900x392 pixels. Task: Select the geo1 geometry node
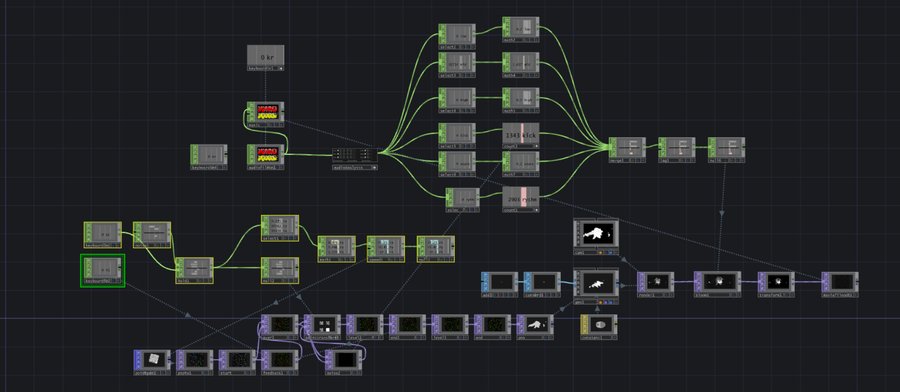click(596, 286)
